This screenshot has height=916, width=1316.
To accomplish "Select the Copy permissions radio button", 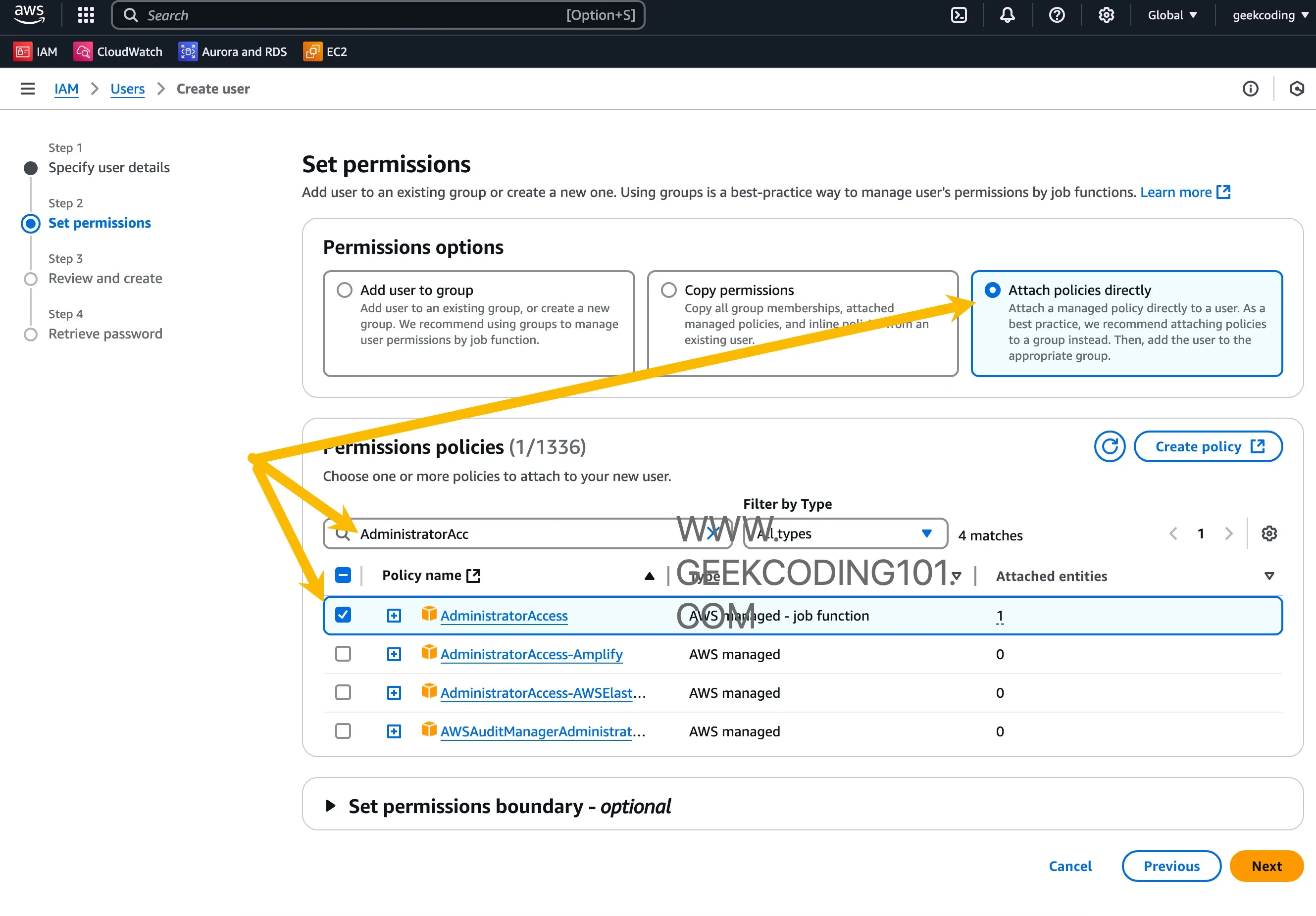I will 668,290.
